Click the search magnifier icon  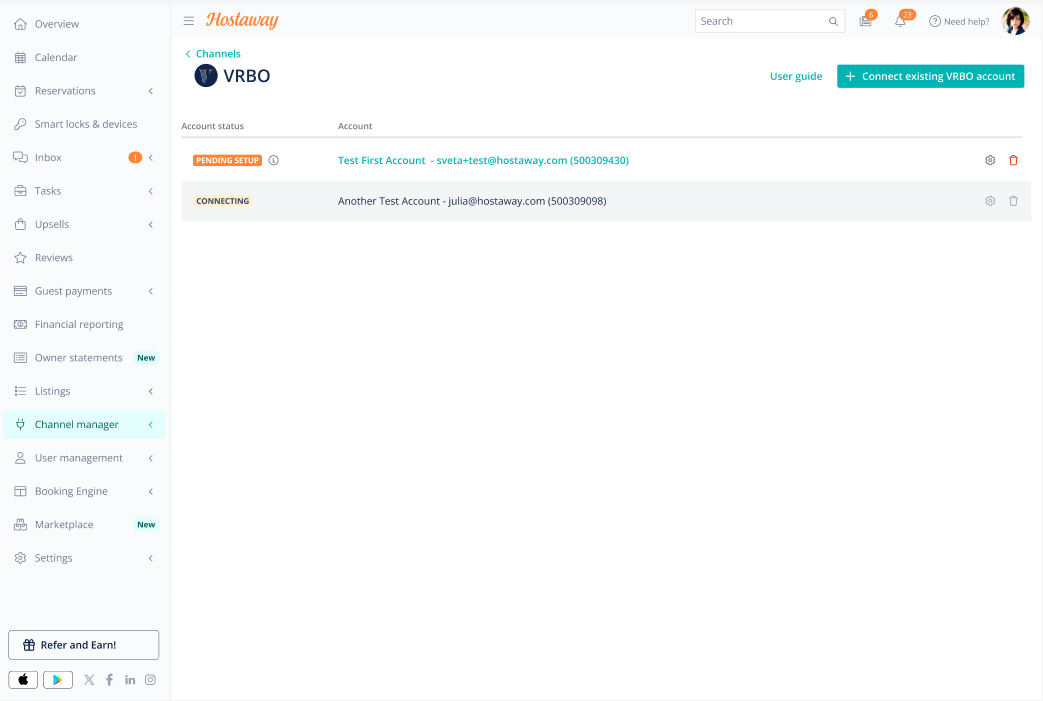tap(833, 21)
